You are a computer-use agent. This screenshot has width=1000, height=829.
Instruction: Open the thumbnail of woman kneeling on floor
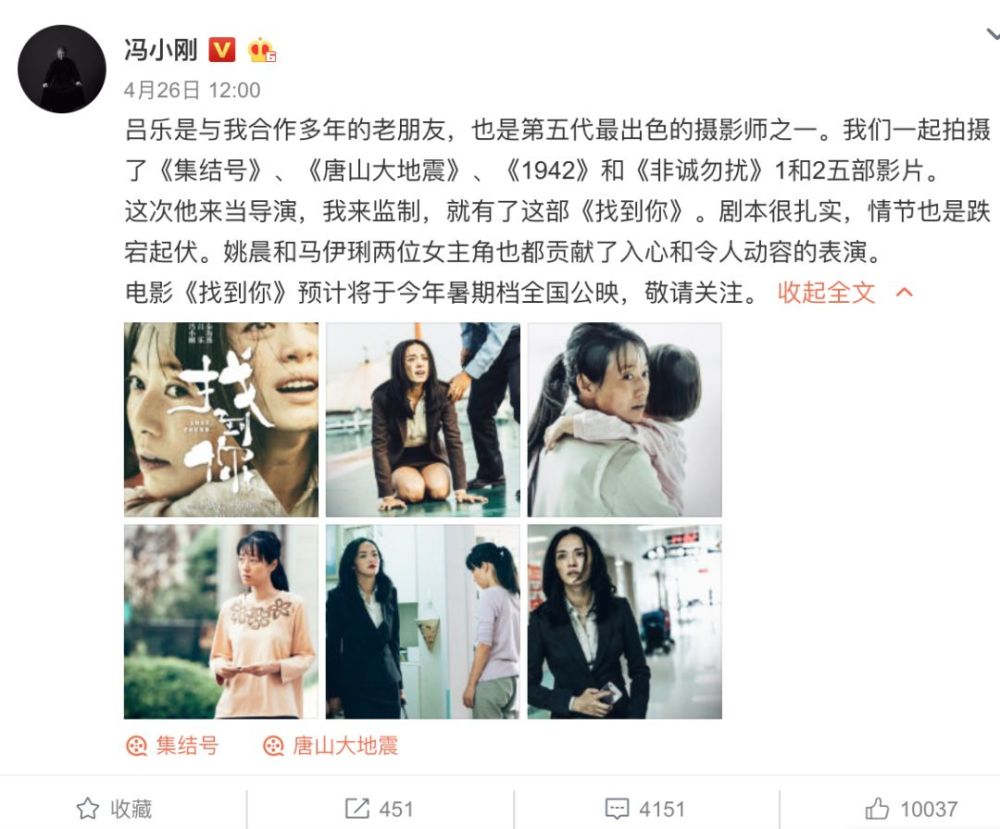tap(423, 420)
